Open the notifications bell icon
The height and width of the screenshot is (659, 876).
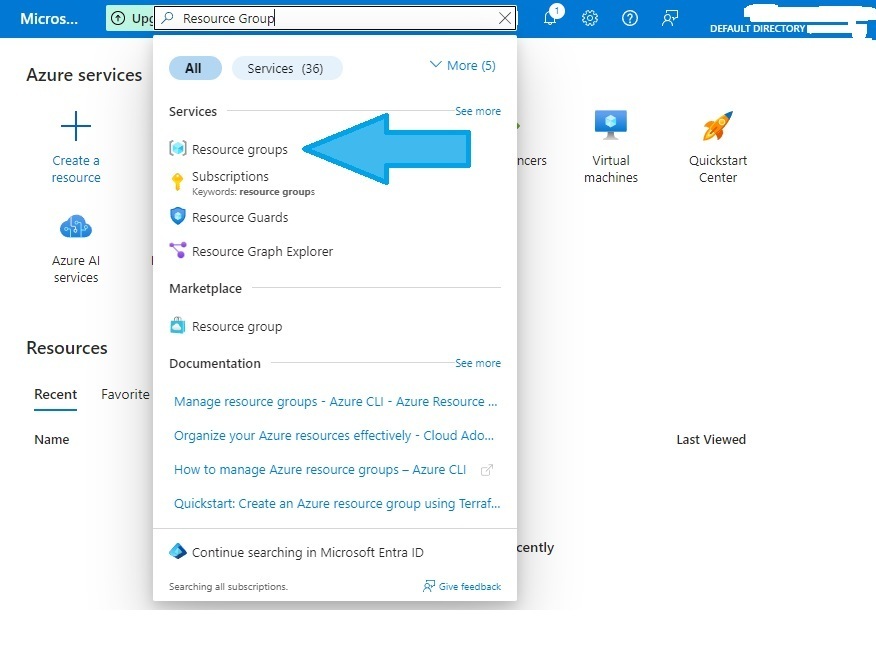coord(550,18)
